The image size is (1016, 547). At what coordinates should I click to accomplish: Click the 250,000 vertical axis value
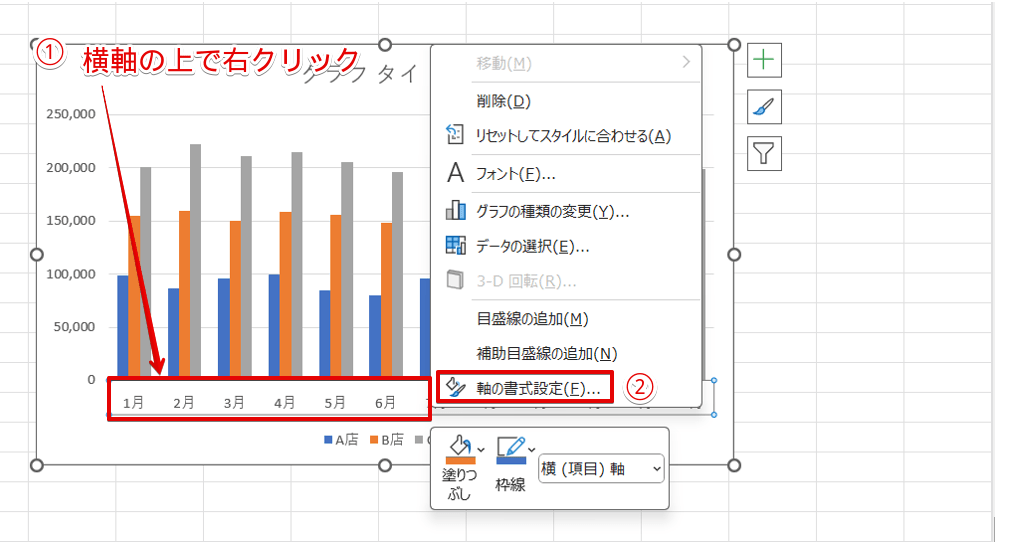(x=71, y=114)
